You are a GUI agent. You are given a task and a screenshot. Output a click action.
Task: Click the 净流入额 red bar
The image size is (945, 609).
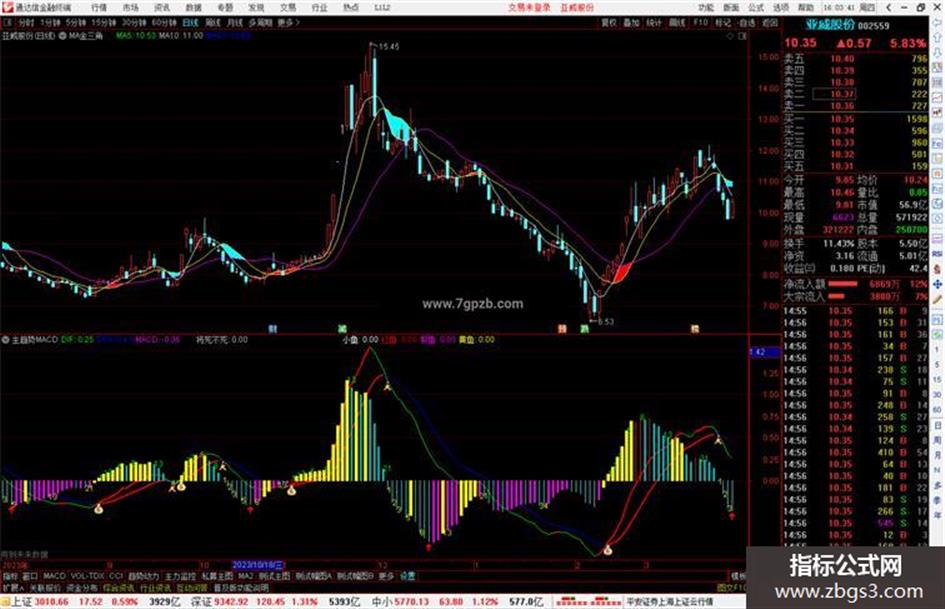tap(843, 284)
